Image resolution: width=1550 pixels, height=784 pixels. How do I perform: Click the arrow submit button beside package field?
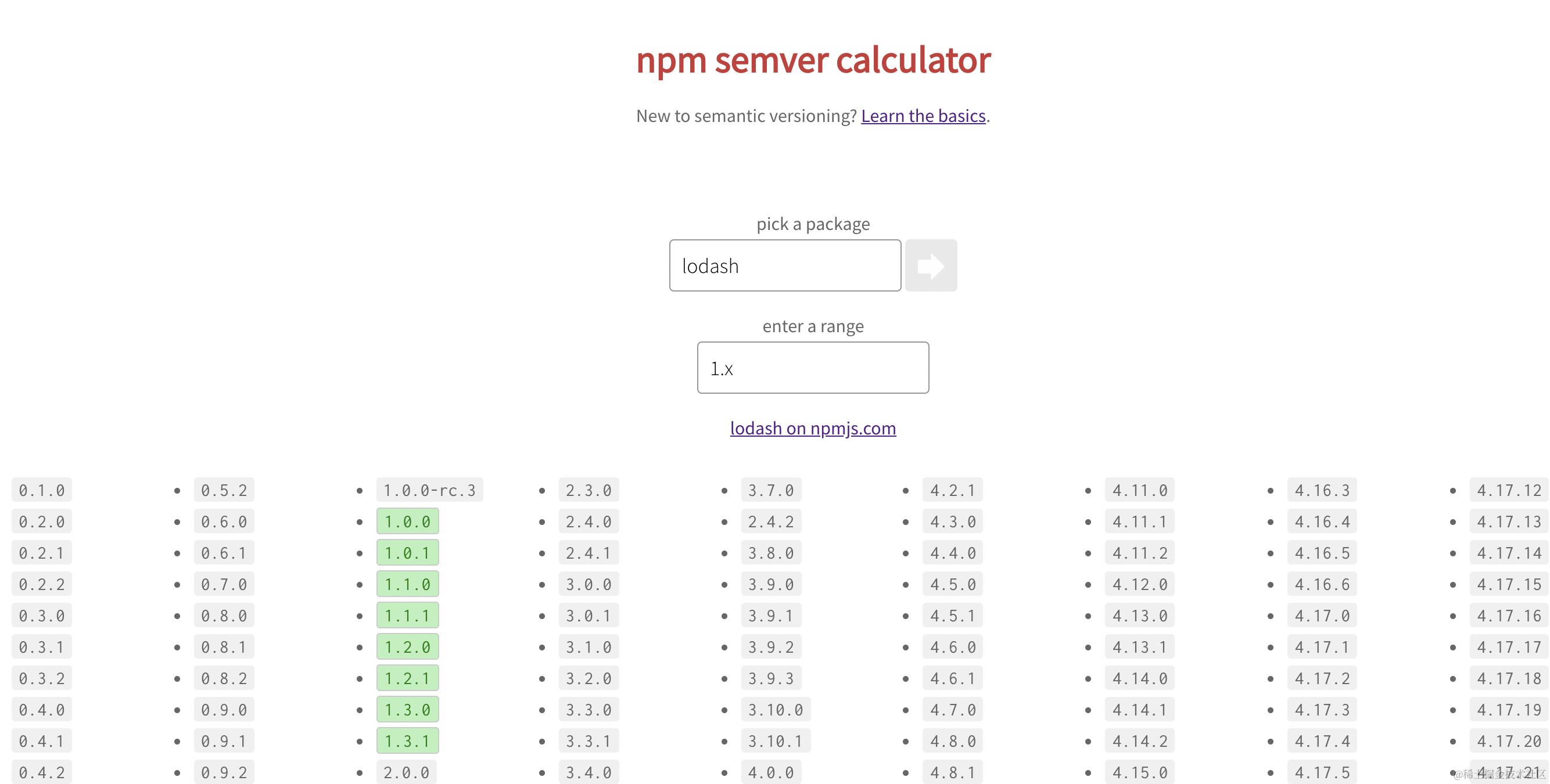930,265
